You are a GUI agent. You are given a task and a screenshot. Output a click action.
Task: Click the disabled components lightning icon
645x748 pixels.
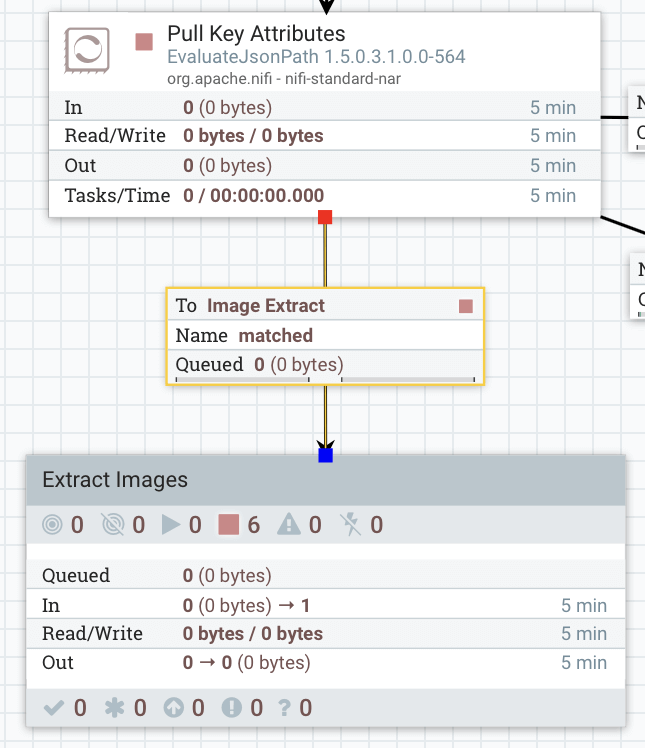[351, 525]
